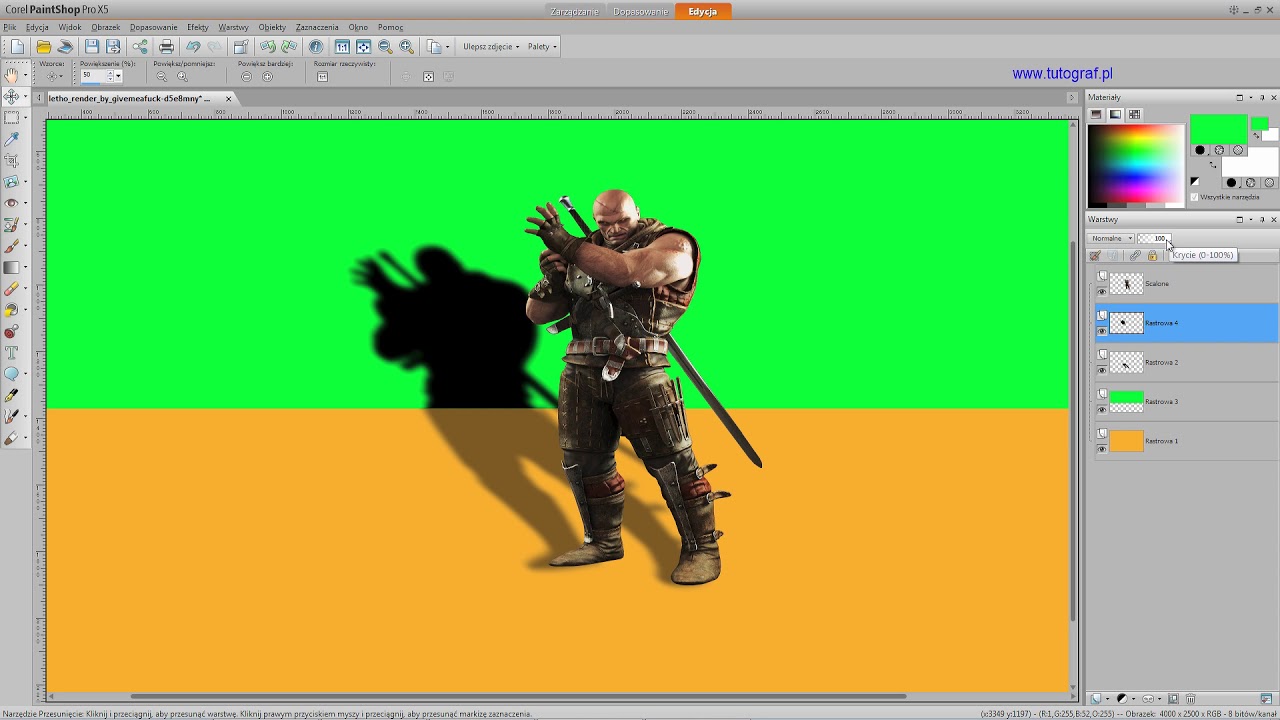Open the Wzorce presets dropdown
The width and height of the screenshot is (1280, 720).
tap(54, 76)
